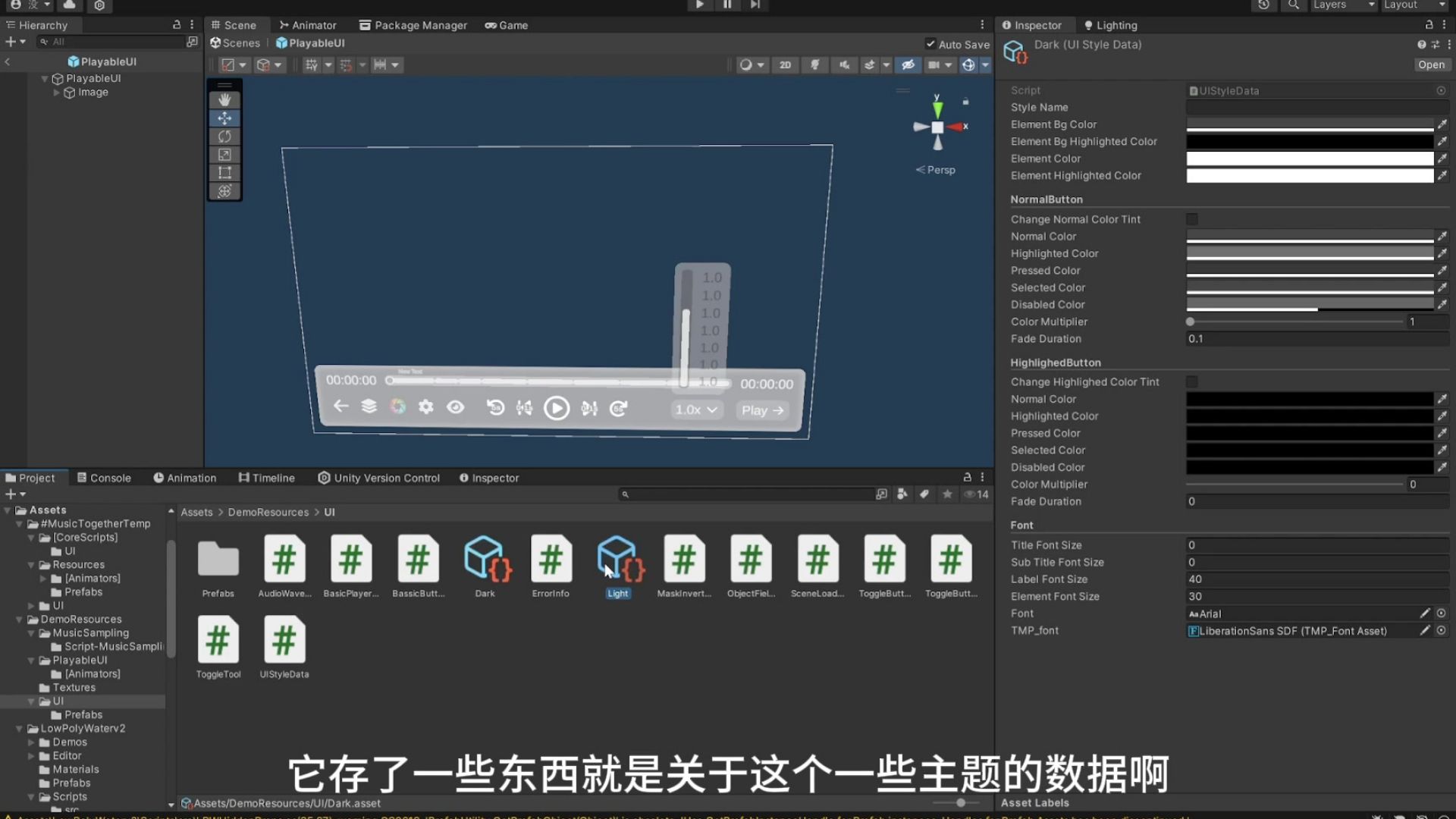This screenshot has height=819, width=1456.
Task: Pick Element Bg Color with eyedropper
Action: [1442, 124]
